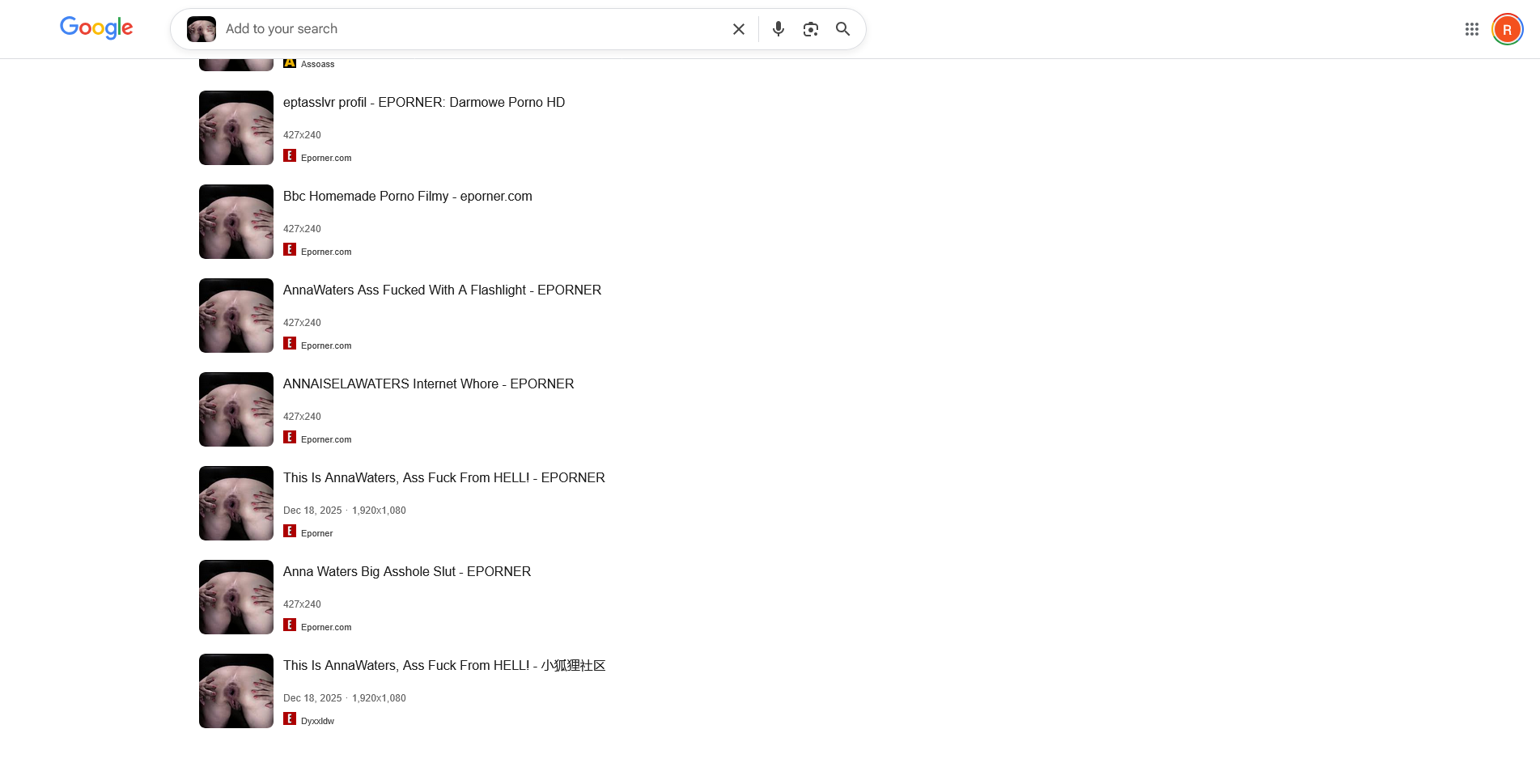Open the thumbnail of the Dyxxldw result
Image resolution: width=1540 pixels, height=784 pixels.
coord(236,691)
